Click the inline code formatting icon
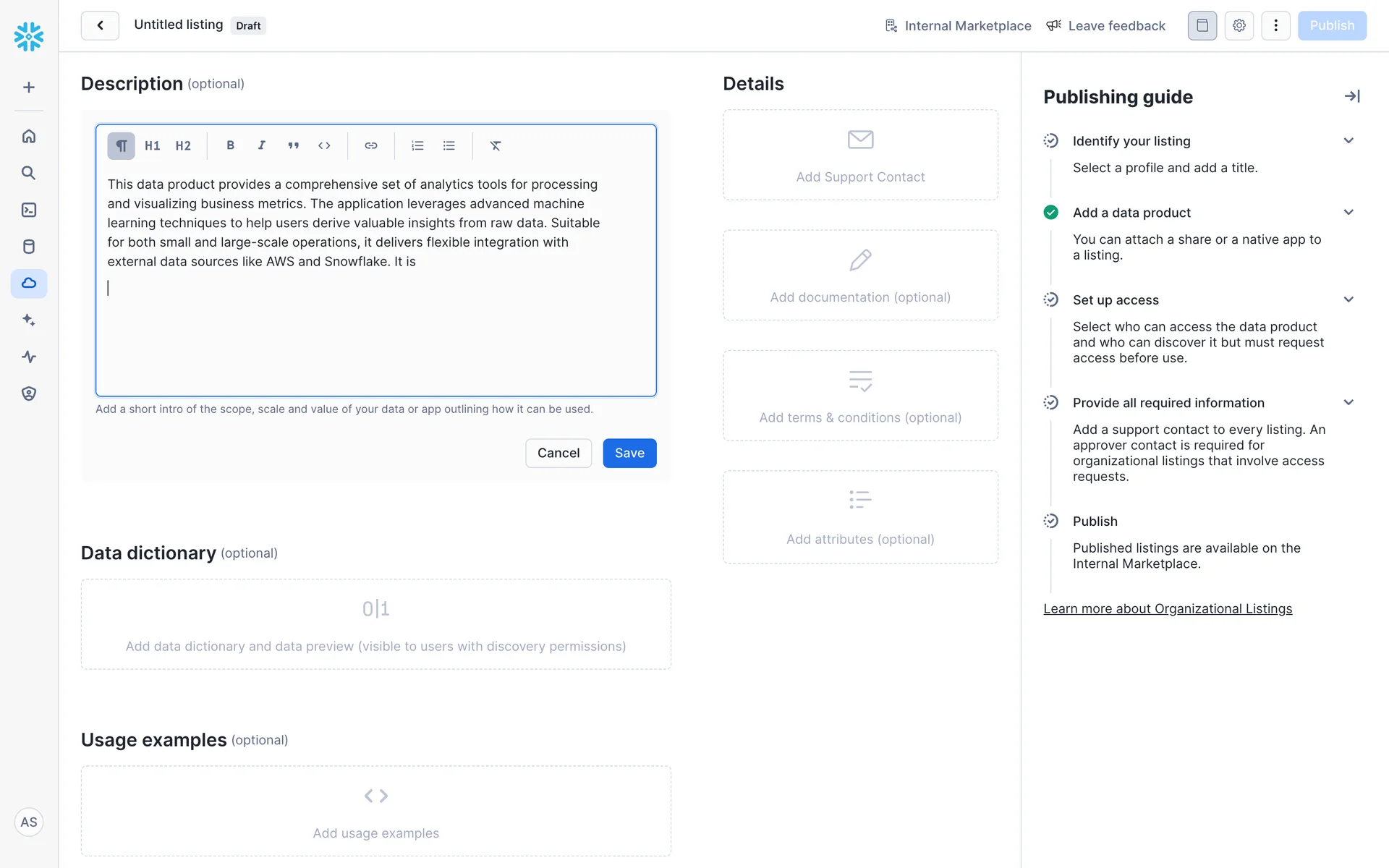The image size is (1389, 868). click(x=324, y=145)
